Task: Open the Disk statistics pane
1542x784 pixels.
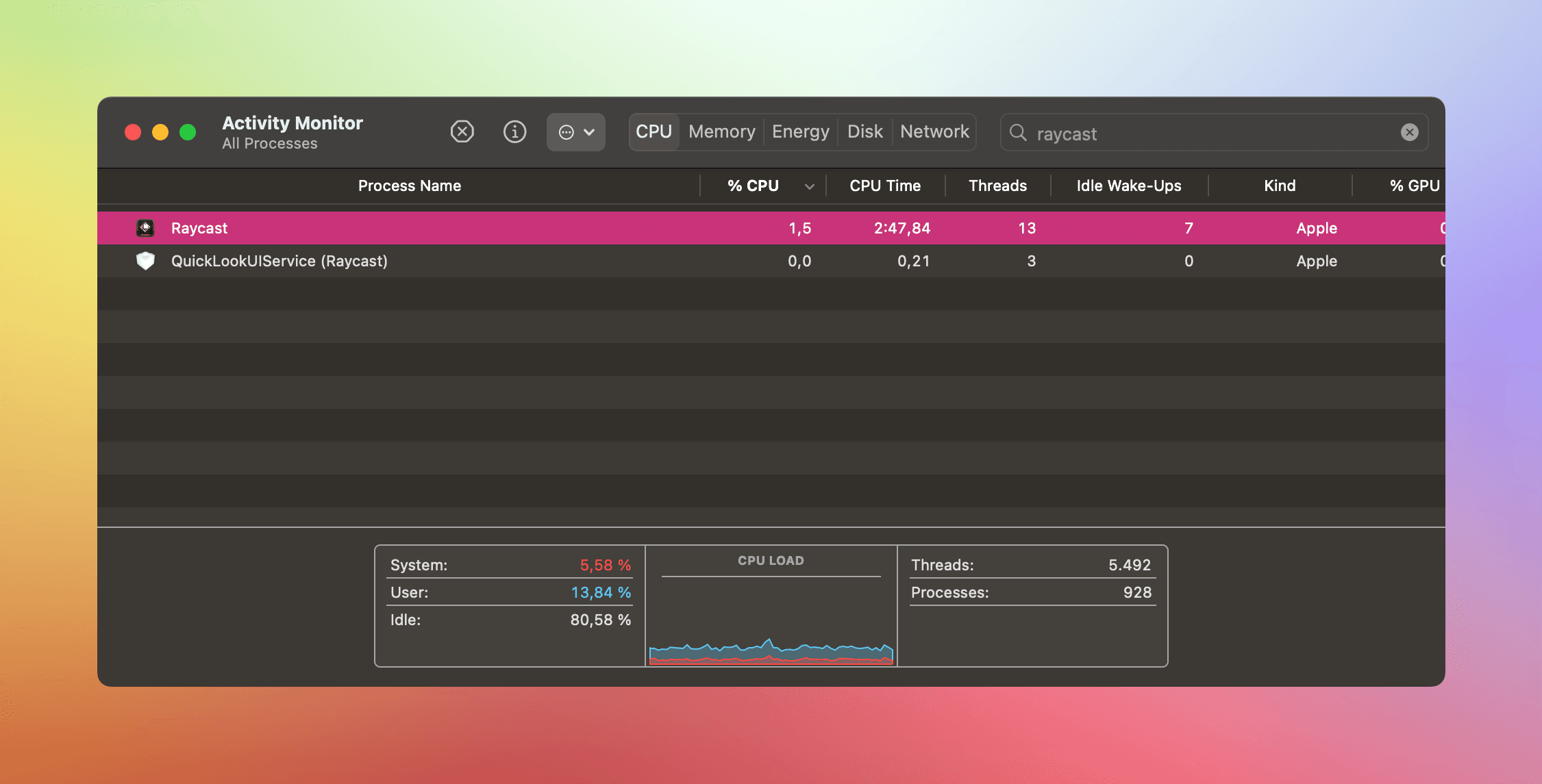Action: click(865, 131)
